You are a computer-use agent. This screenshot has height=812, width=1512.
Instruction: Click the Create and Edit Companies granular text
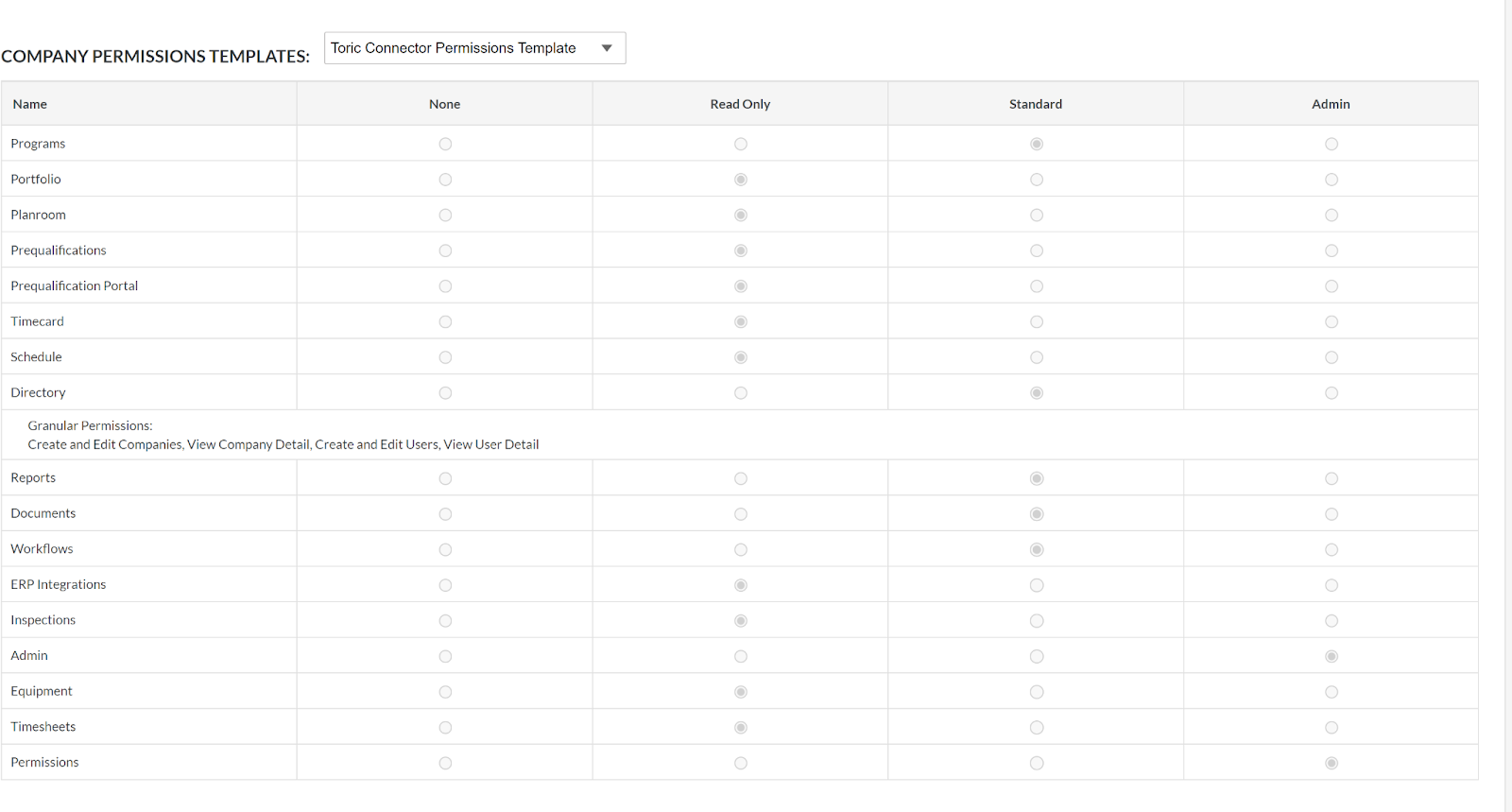tap(105, 444)
